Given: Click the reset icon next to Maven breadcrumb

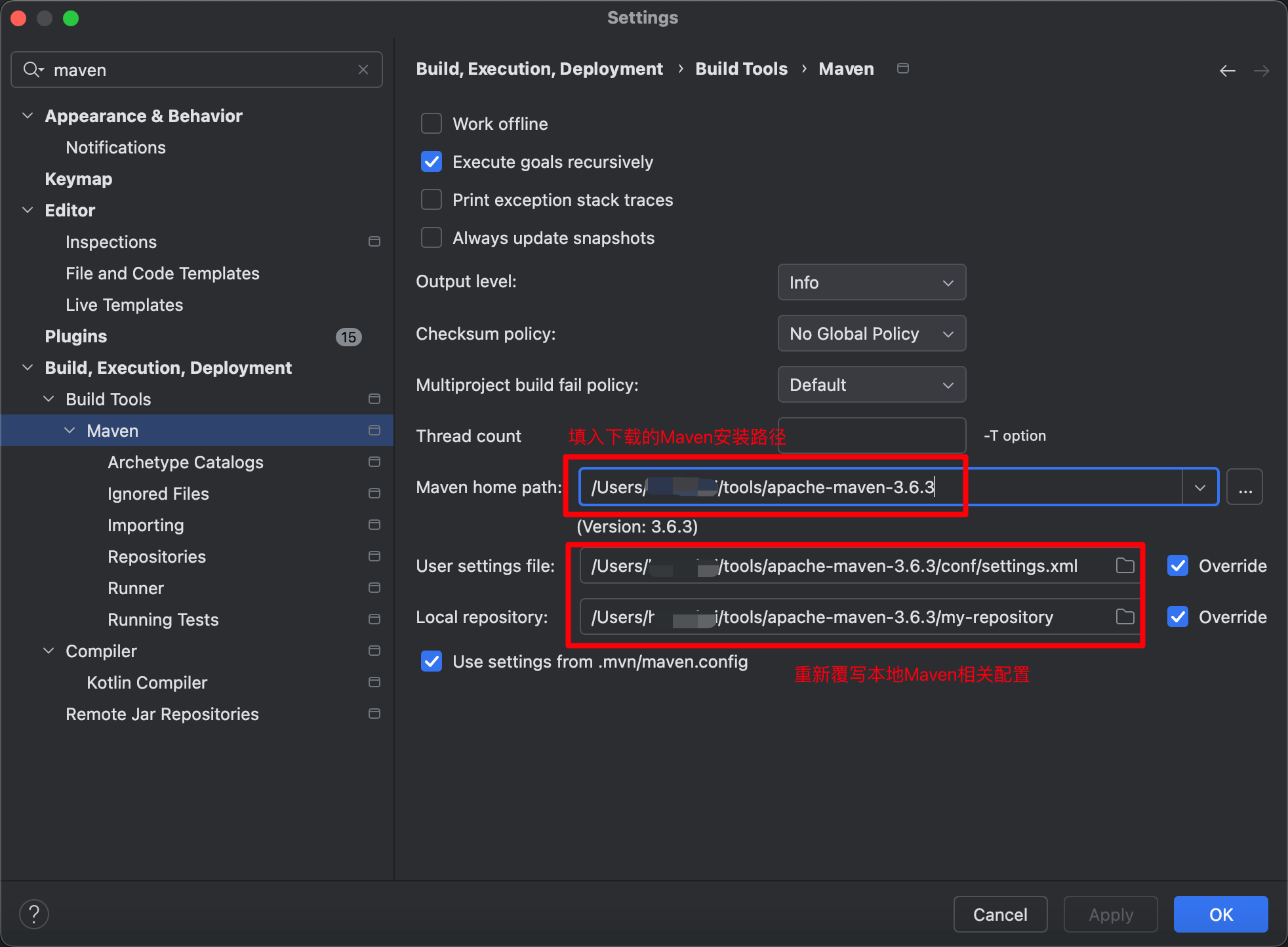Looking at the screenshot, I should tap(902, 68).
